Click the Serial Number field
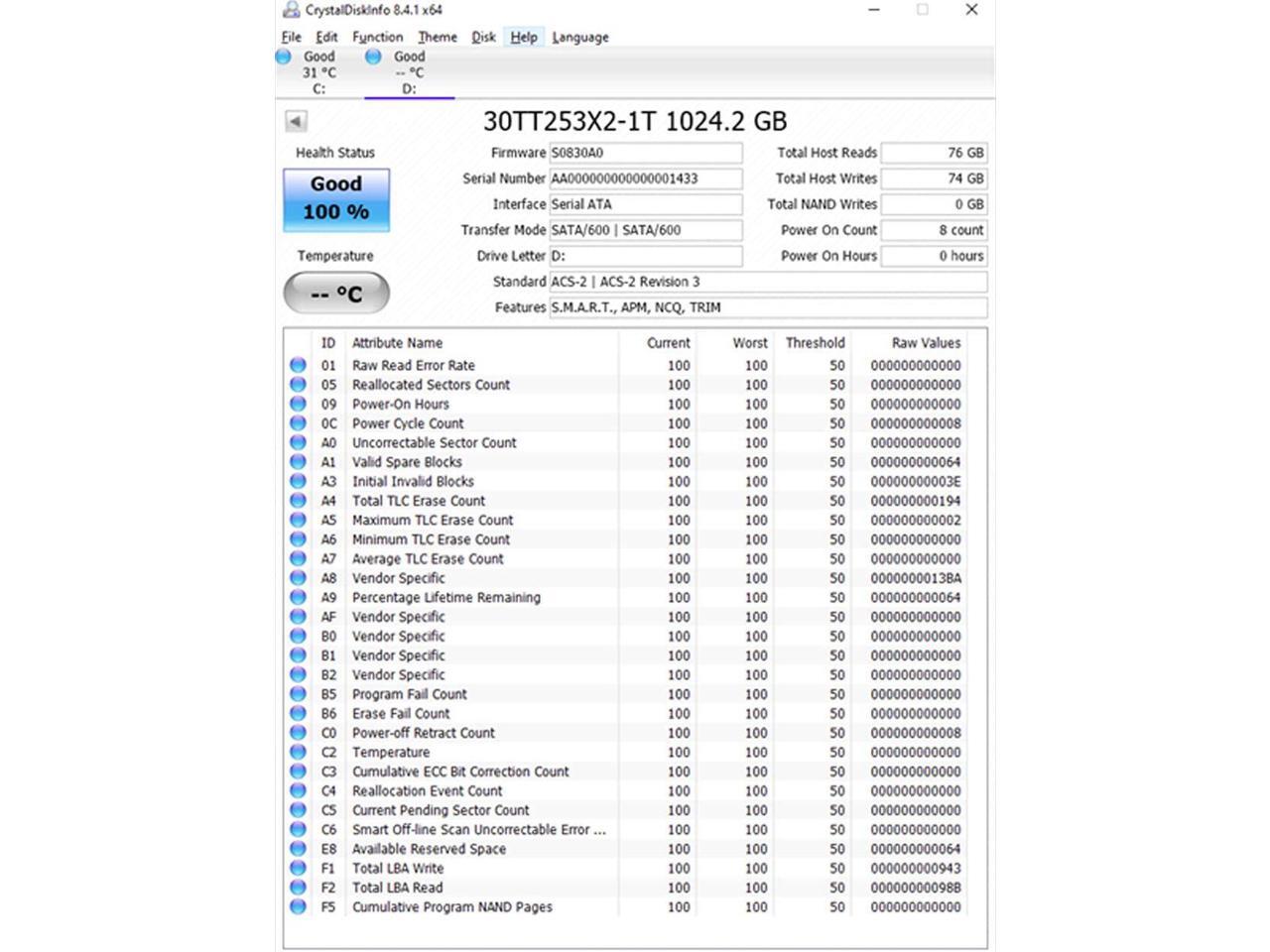Screen dimensions: 1270x952 [x=645, y=178]
